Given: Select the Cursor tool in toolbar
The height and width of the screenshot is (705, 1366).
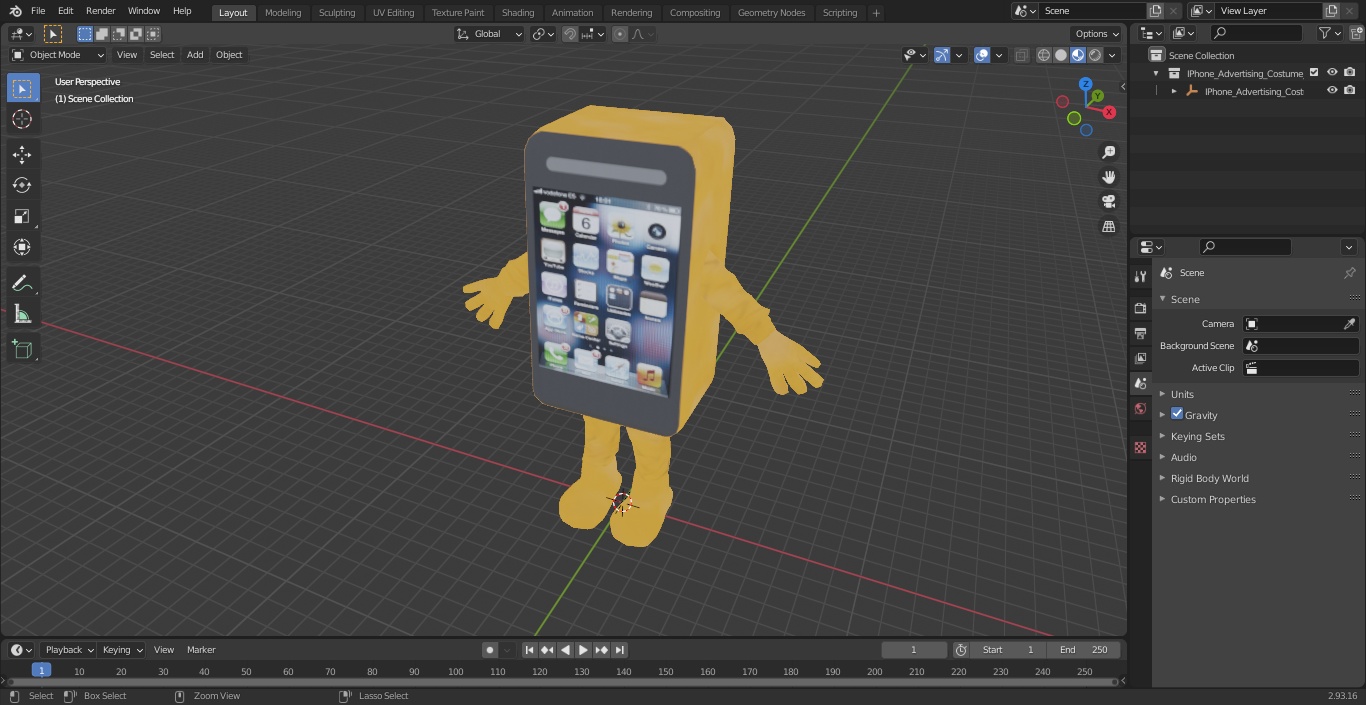Looking at the screenshot, I should click(x=22, y=120).
